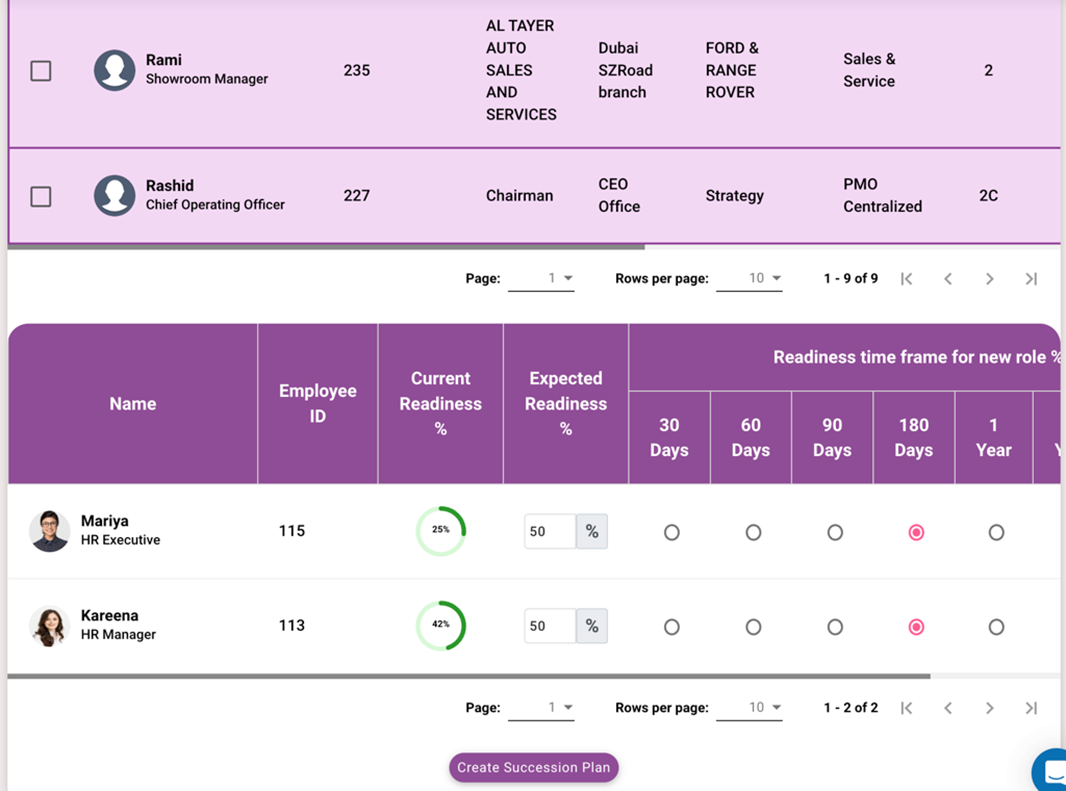Click Rami's profile avatar icon

click(115, 71)
